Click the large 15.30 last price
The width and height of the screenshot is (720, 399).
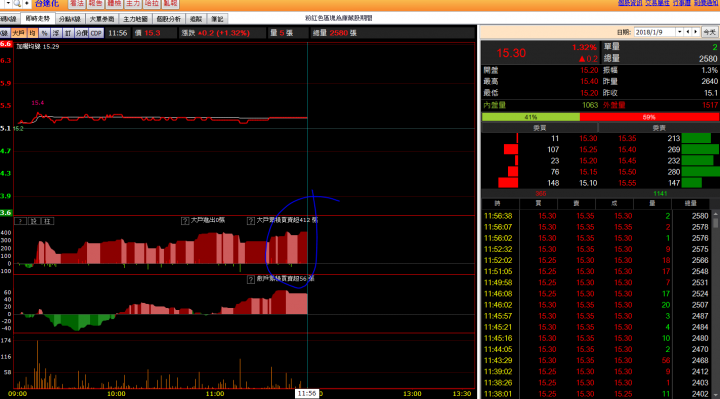point(511,53)
